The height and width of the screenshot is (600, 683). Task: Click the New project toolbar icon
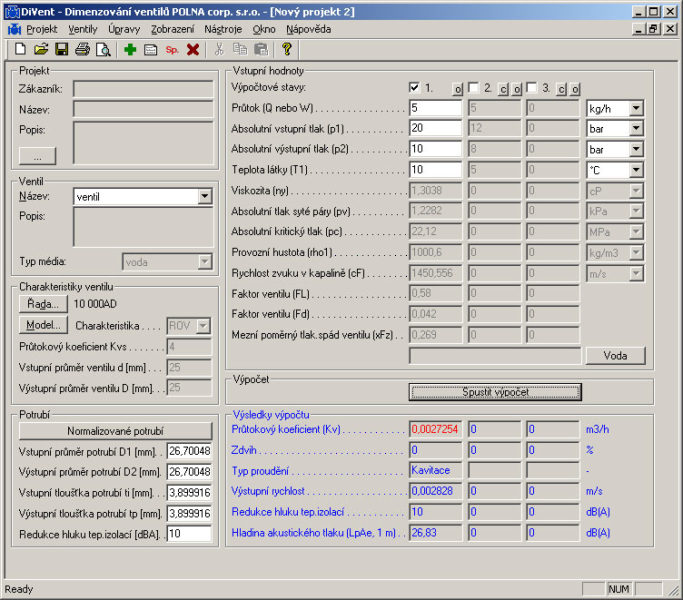(20, 49)
